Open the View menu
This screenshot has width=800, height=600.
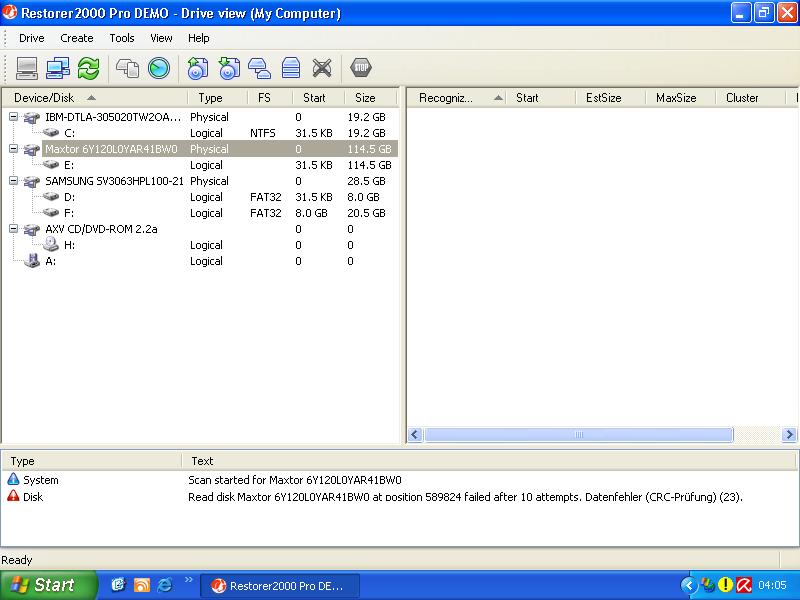click(161, 38)
